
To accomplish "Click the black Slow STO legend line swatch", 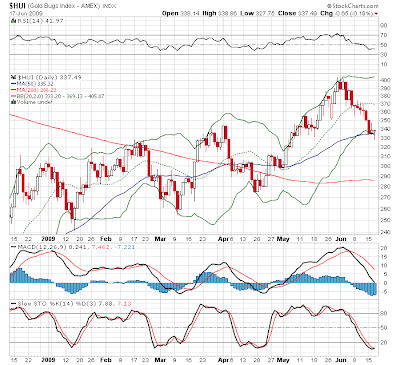I will click(x=13, y=304).
